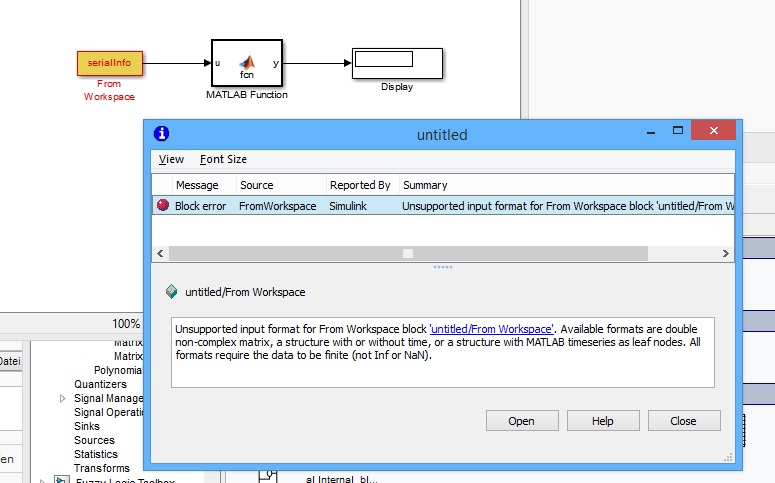Image resolution: width=775 pixels, height=483 pixels.
Task: Open the View menu
Action: pos(171,159)
